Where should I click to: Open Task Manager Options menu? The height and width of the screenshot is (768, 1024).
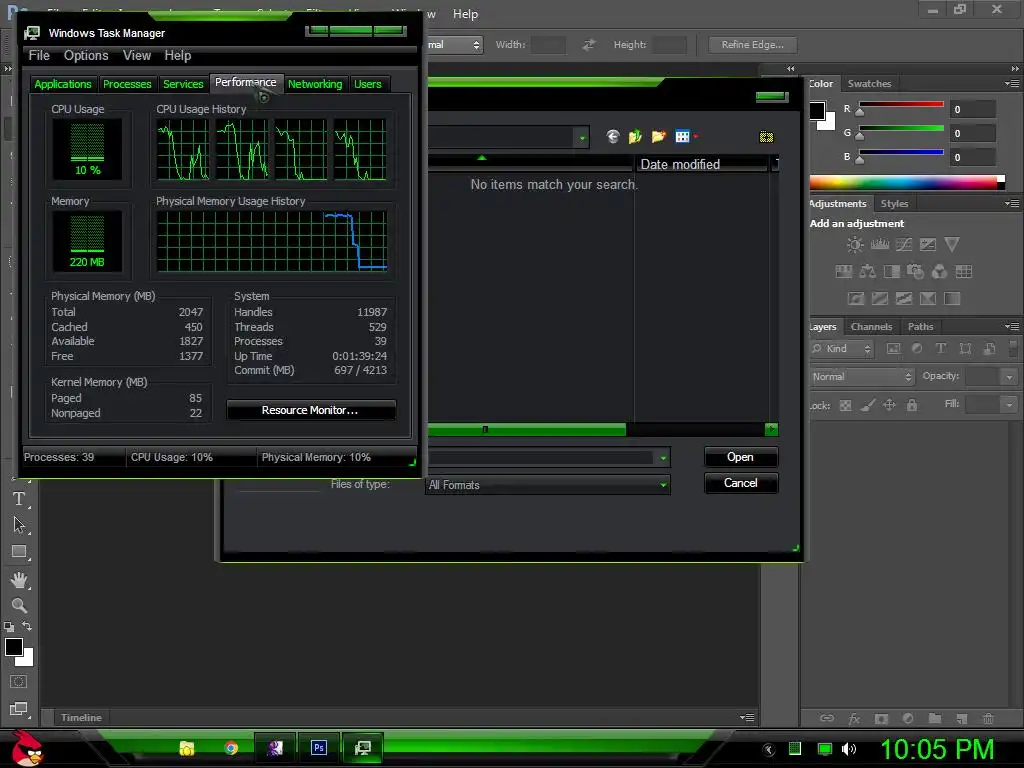tap(86, 56)
